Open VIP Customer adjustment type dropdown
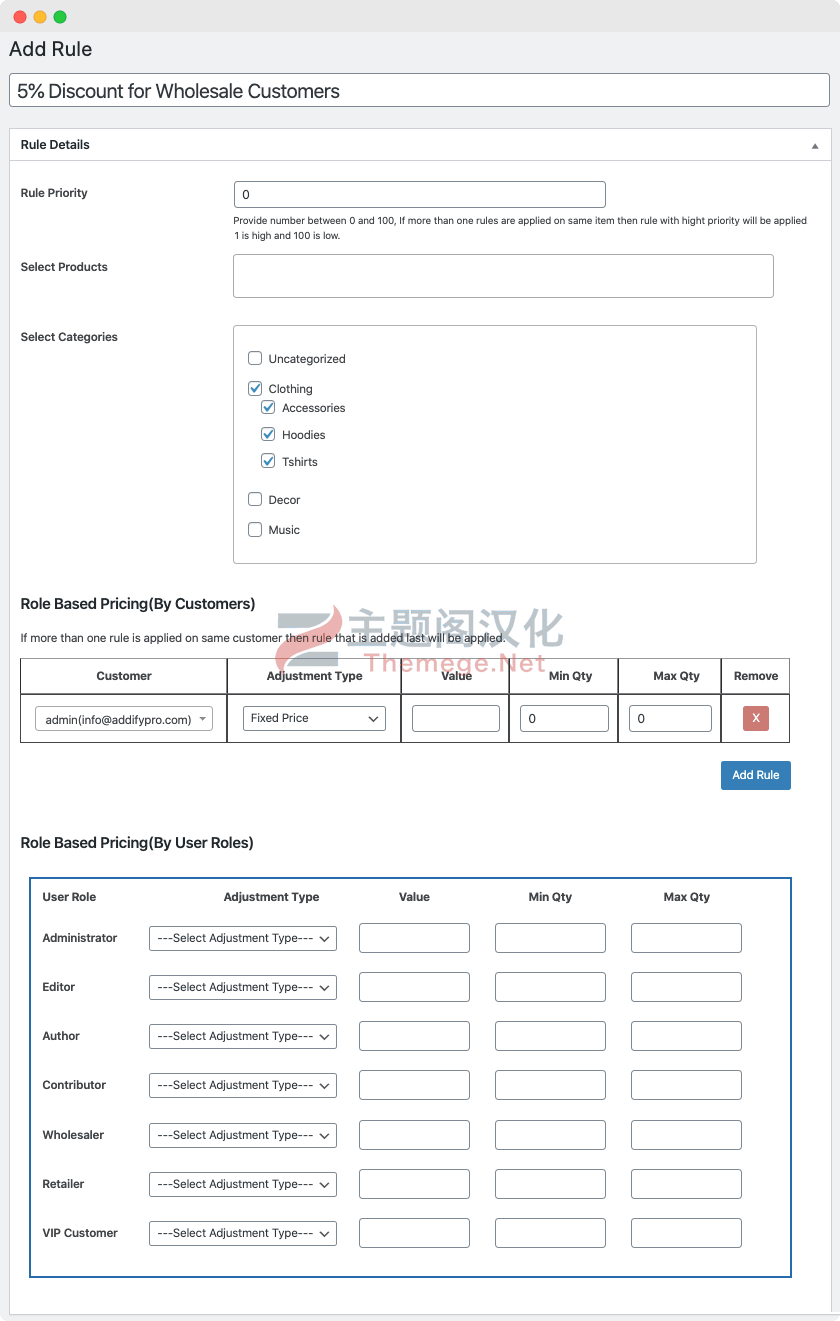Screen dimensions: 840x1321 (243, 1233)
